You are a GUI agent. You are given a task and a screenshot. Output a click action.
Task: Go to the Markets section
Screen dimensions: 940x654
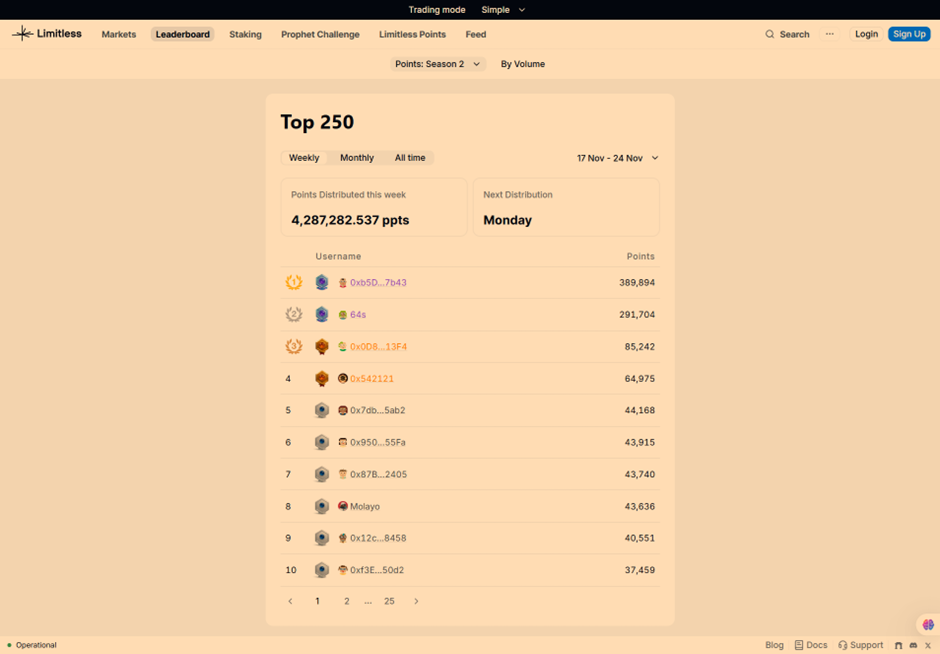coord(118,34)
